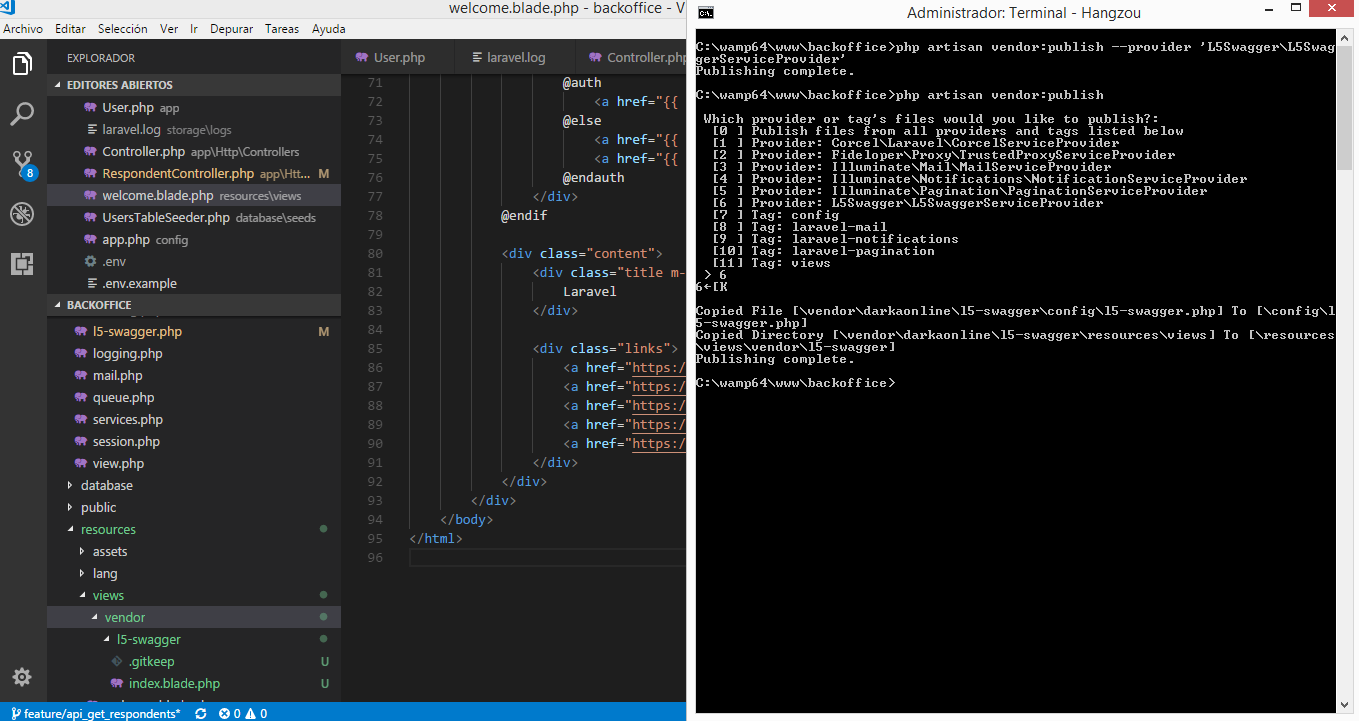Open the Depurar menu
The height and width of the screenshot is (721, 1359).
[231, 29]
